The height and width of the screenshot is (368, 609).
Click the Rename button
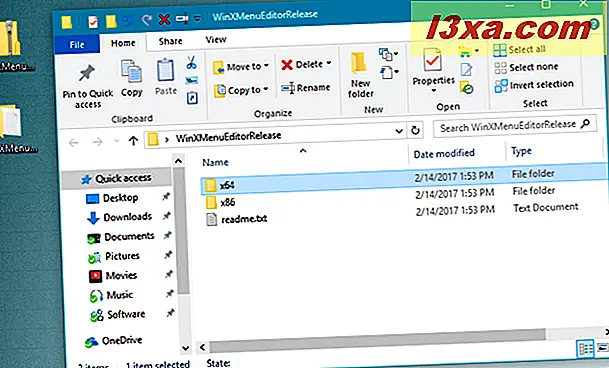pyautogui.click(x=306, y=88)
